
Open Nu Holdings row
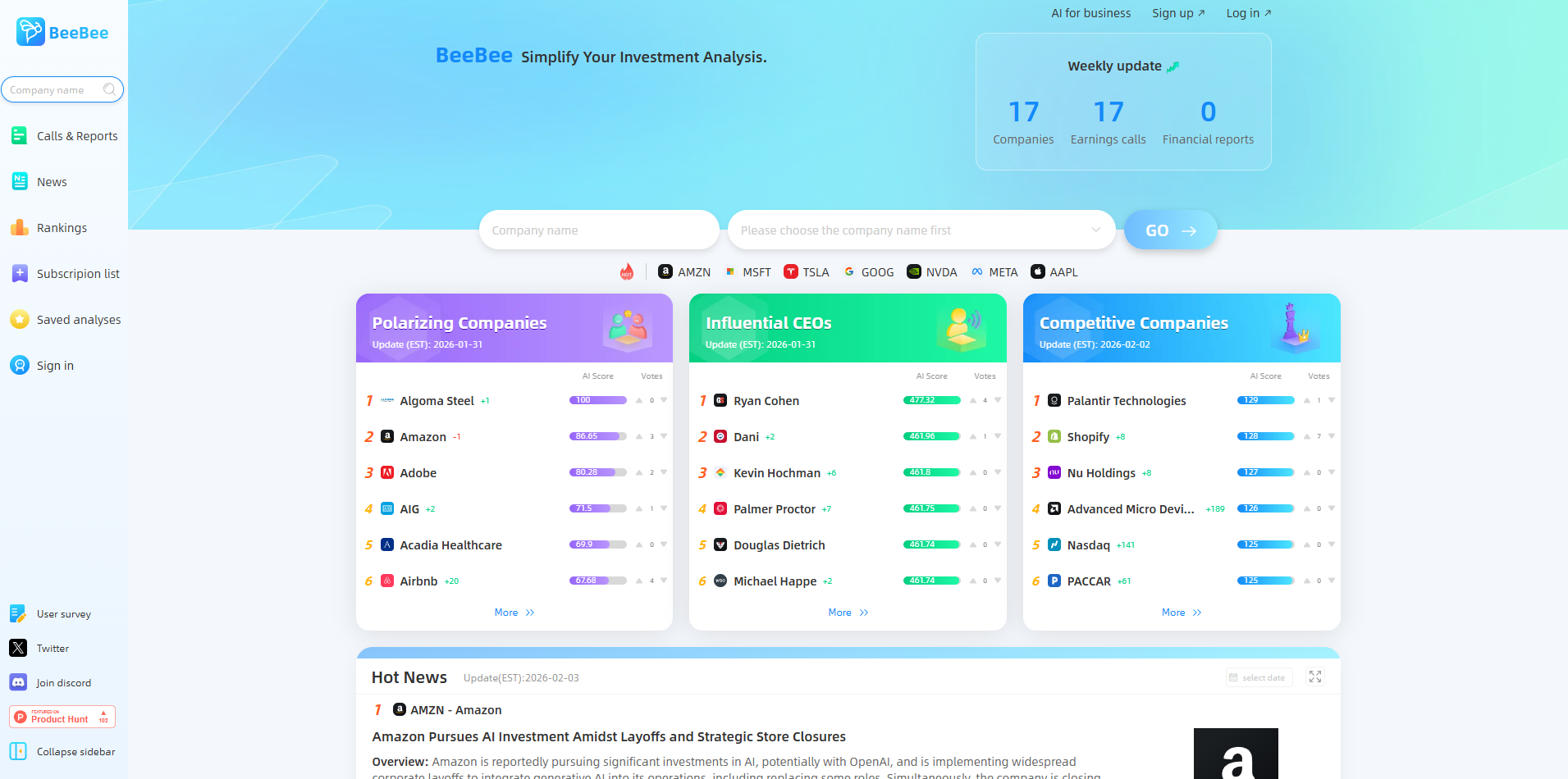pyautogui.click(x=1182, y=472)
